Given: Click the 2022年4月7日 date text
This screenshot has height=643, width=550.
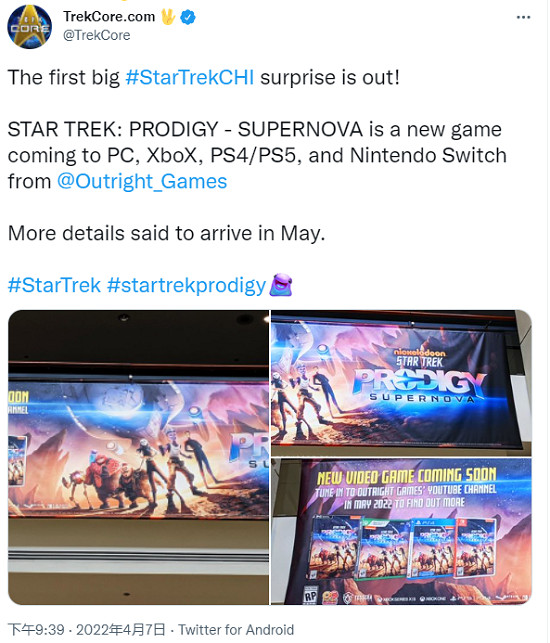Looking at the screenshot, I should click(121, 629).
